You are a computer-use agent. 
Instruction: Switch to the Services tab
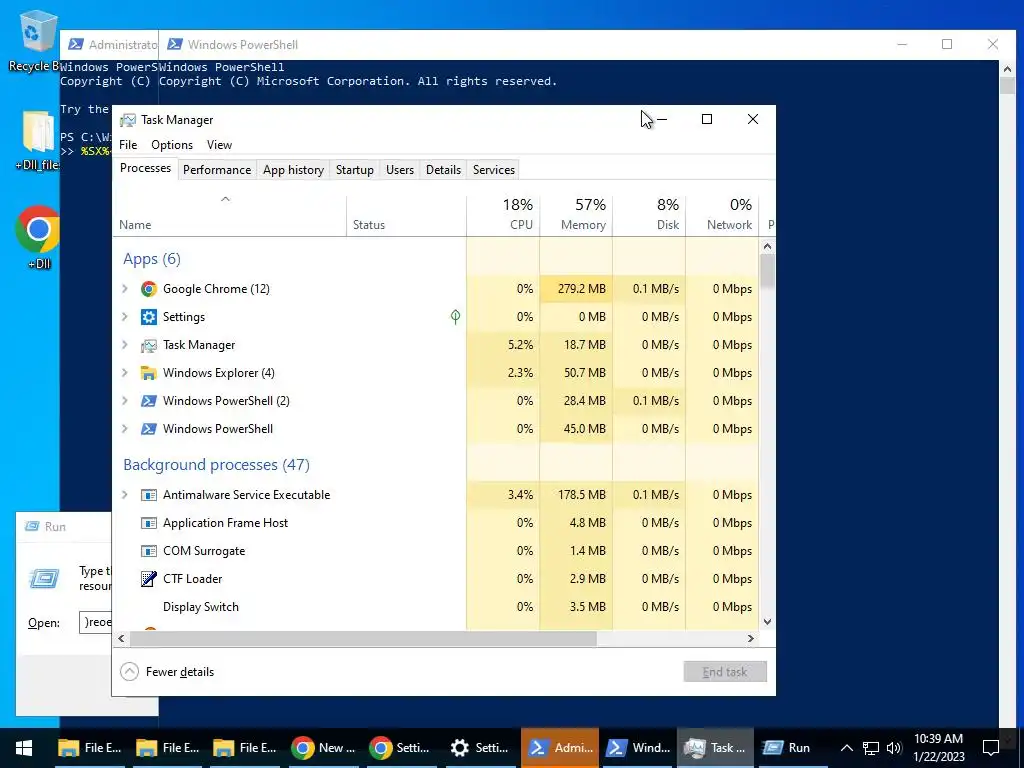click(494, 170)
